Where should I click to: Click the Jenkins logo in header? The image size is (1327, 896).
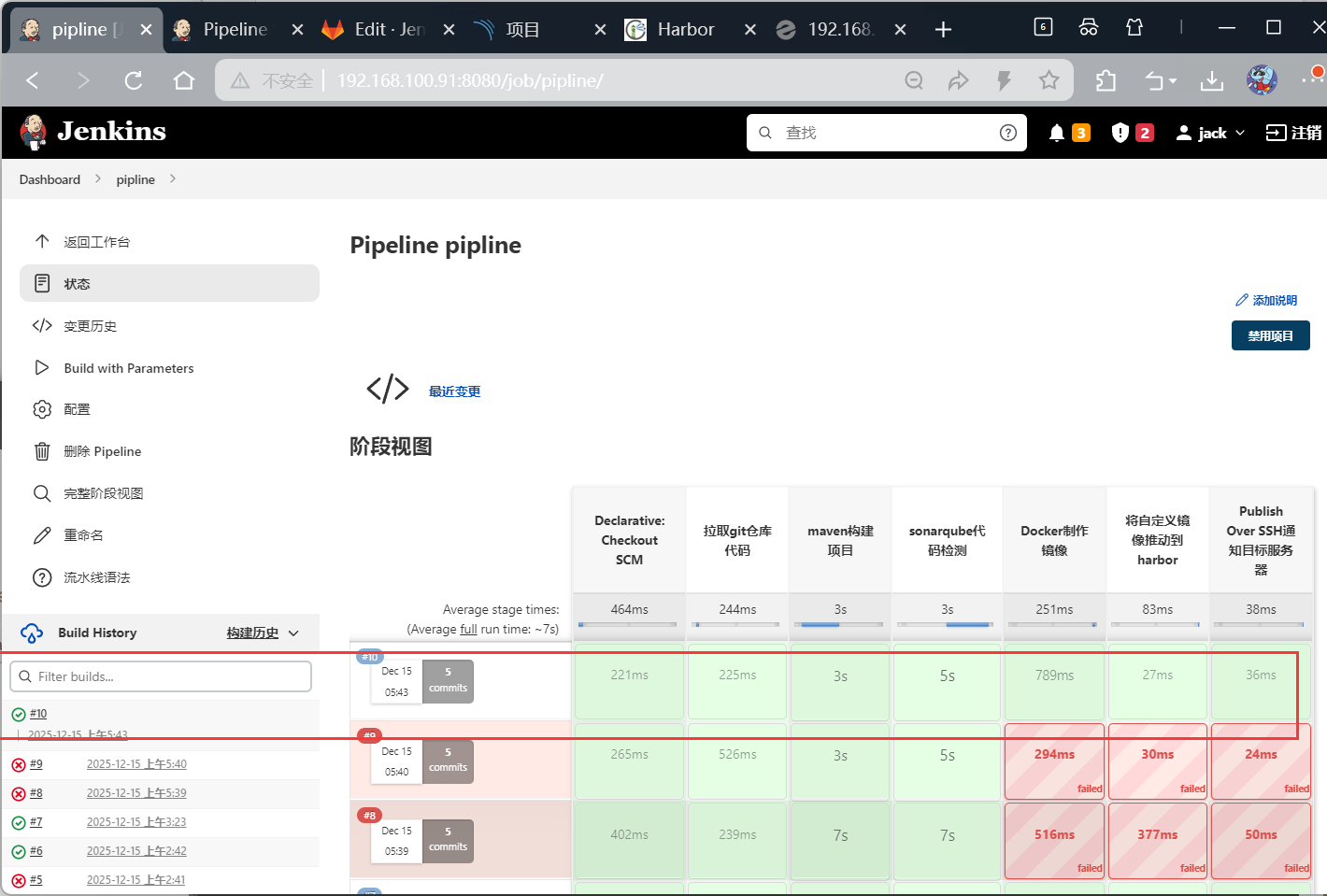point(93,132)
